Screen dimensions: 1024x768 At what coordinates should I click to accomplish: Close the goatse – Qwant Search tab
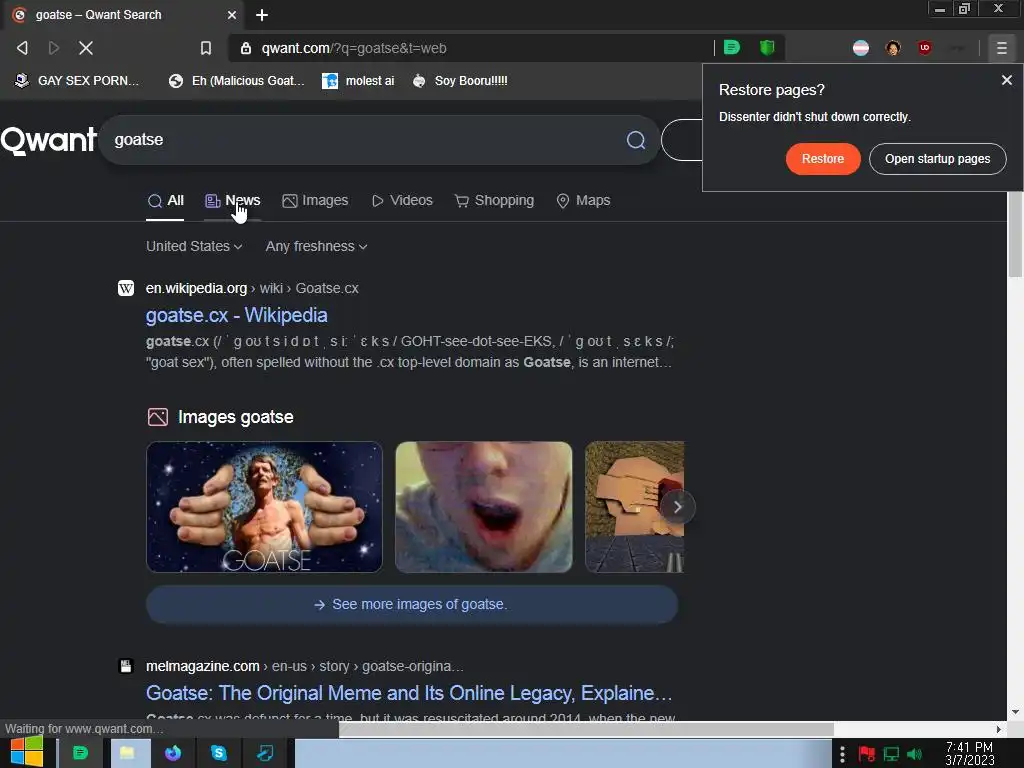pos(232,14)
